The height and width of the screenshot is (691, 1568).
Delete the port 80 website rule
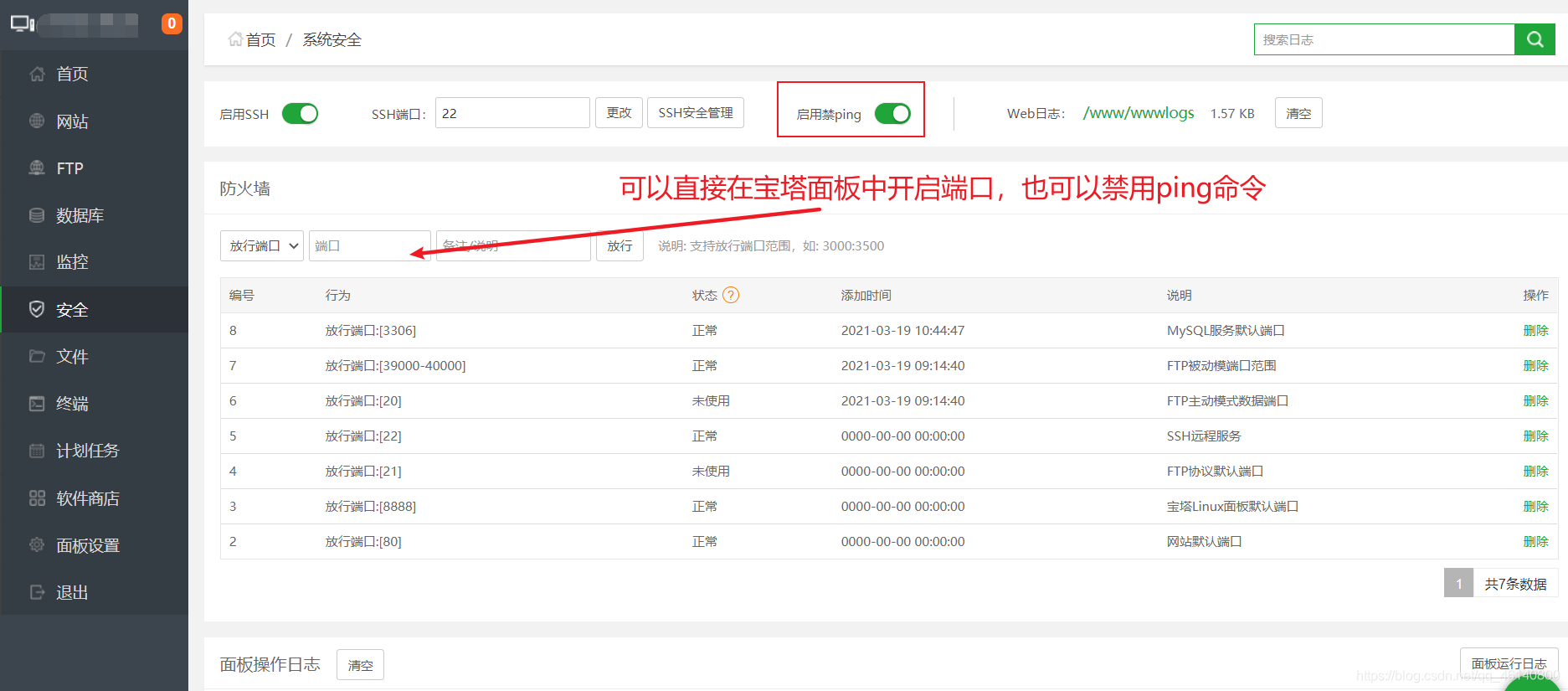pos(1535,541)
